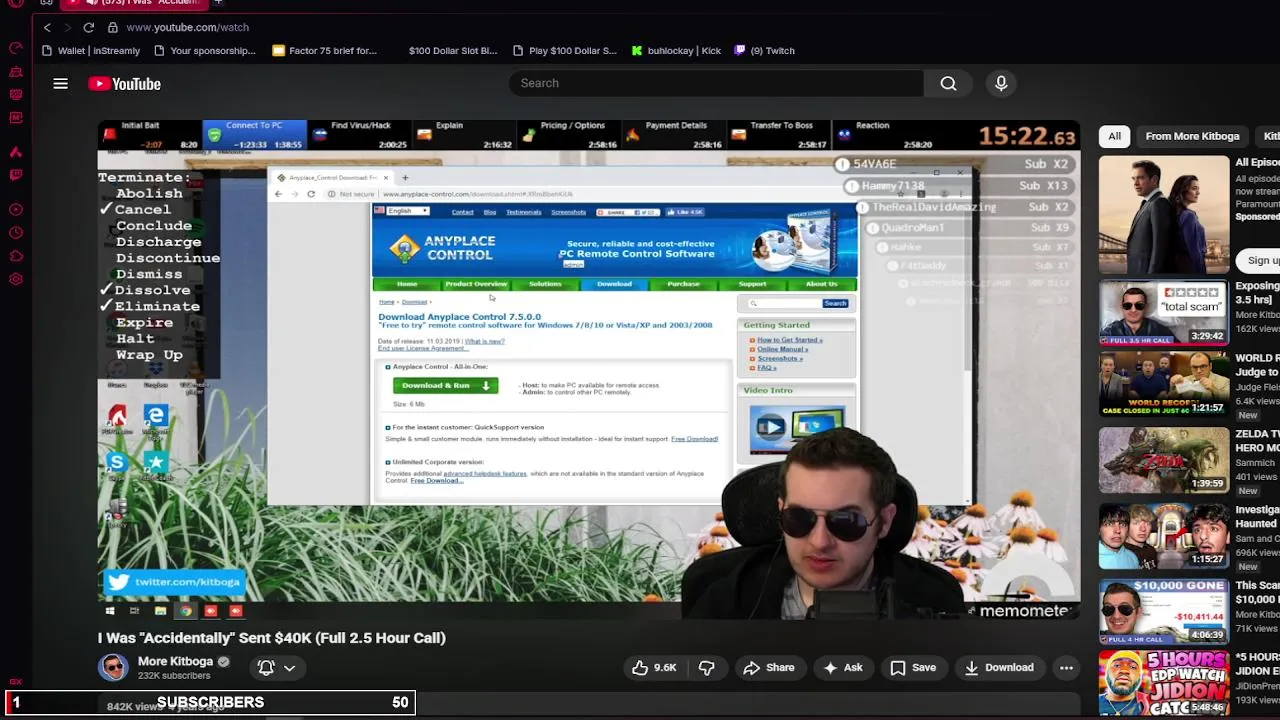Open Opera sidebar settings gear icon
This screenshot has height=720, width=1280.
16,281
